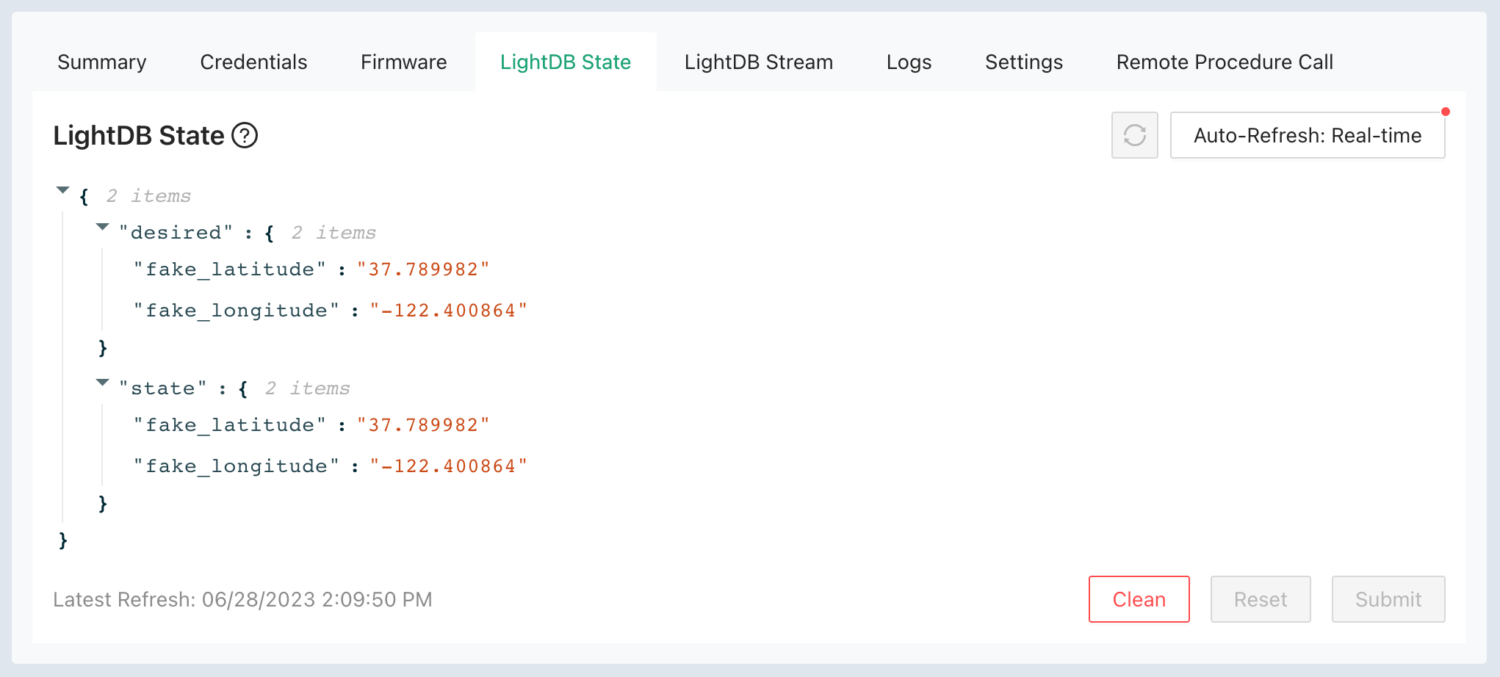The height and width of the screenshot is (677, 1500).
Task: Open the Auto-Refresh: Real-time dropdown
Action: 1307,135
